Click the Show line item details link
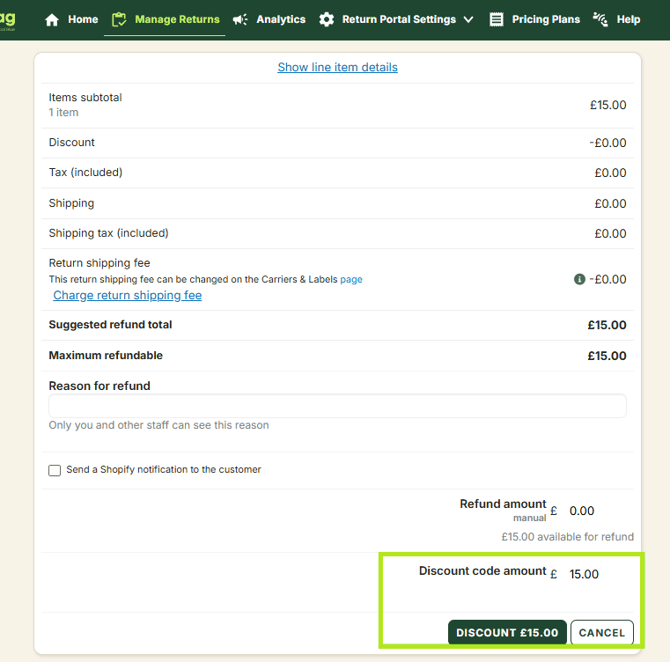Viewport: 670px width, 662px height. click(338, 67)
